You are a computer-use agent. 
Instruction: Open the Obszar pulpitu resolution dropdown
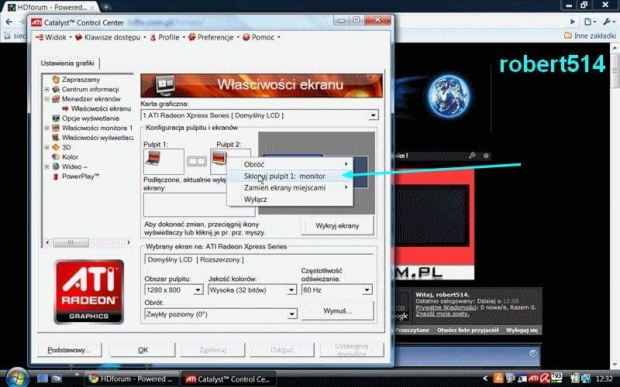[198, 290]
